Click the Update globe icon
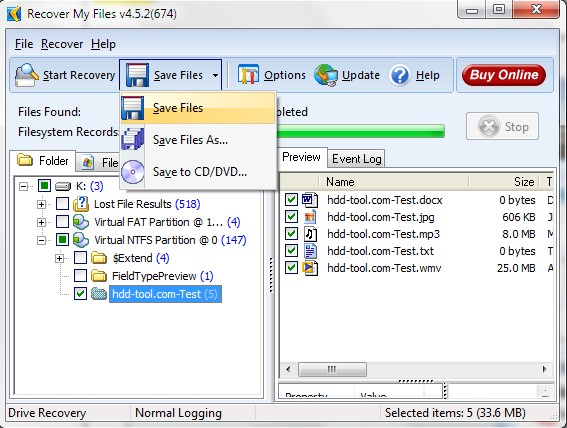567x428 pixels. click(326, 75)
